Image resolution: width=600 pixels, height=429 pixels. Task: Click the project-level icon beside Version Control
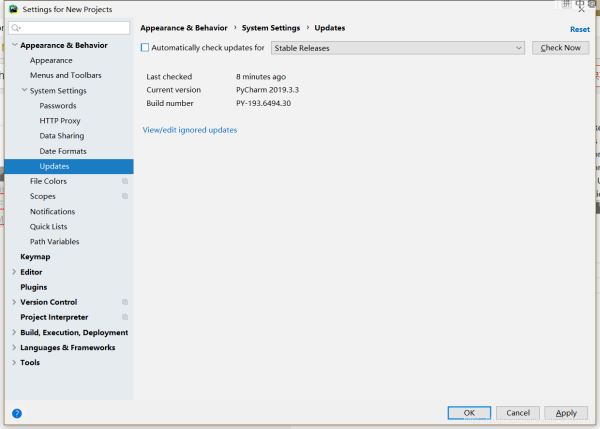[125, 302]
